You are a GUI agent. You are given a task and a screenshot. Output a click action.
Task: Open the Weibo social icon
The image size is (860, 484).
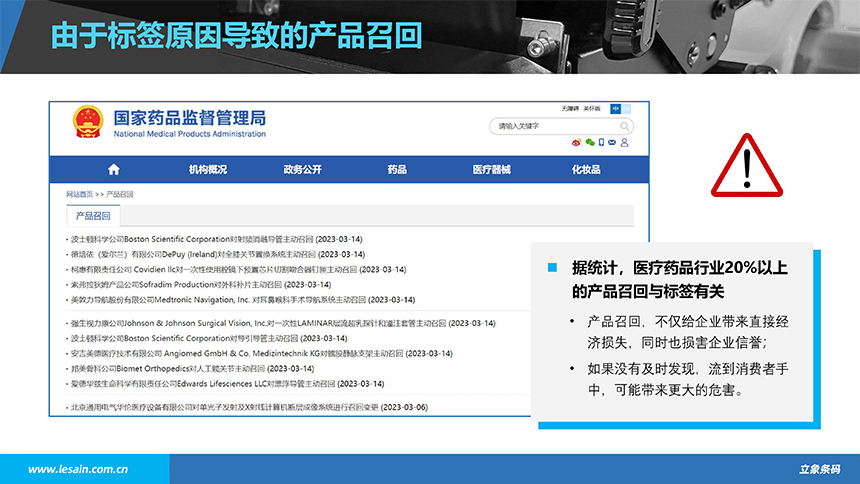click(x=576, y=143)
